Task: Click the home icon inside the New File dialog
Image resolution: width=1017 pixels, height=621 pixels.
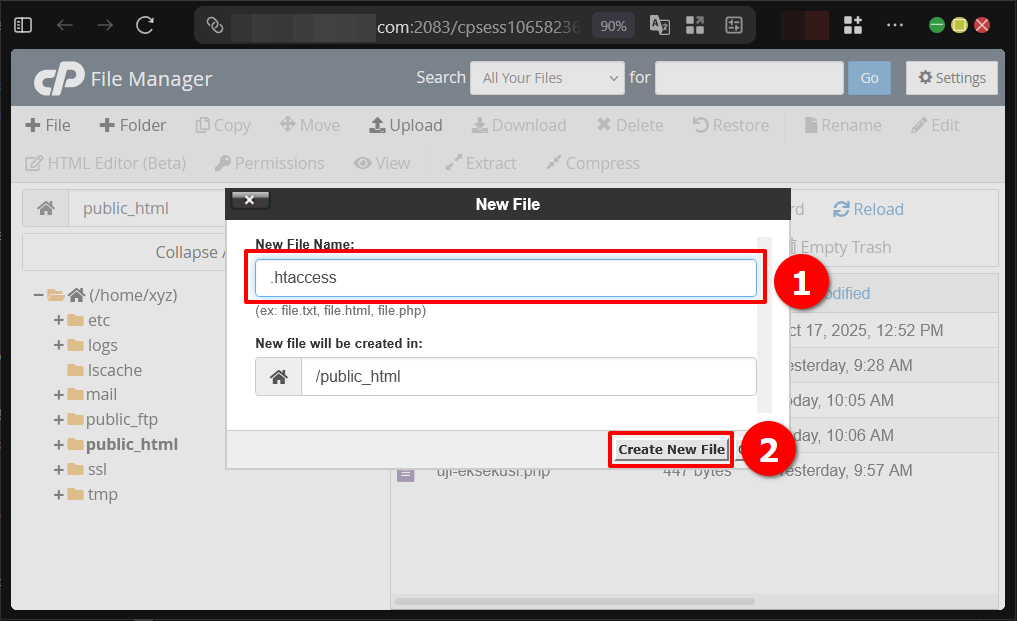Action: [278, 376]
